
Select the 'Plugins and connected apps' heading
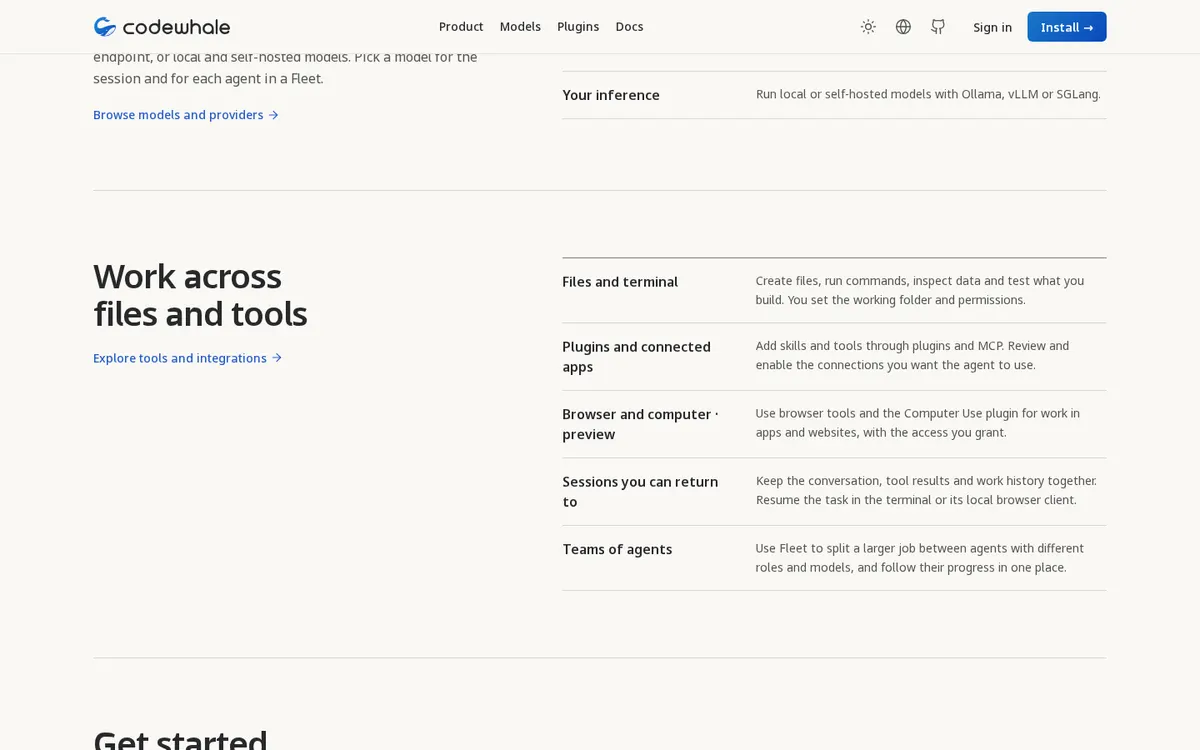[636, 357]
